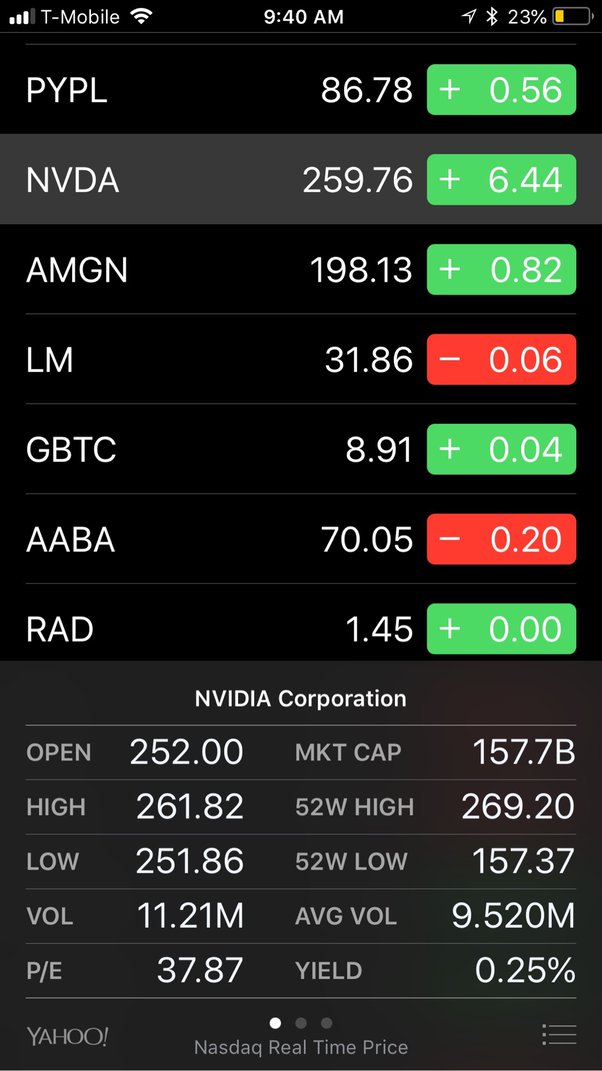Toggle GBTC's green change badge display
This screenshot has height=1071, width=602.
click(x=501, y=449)
